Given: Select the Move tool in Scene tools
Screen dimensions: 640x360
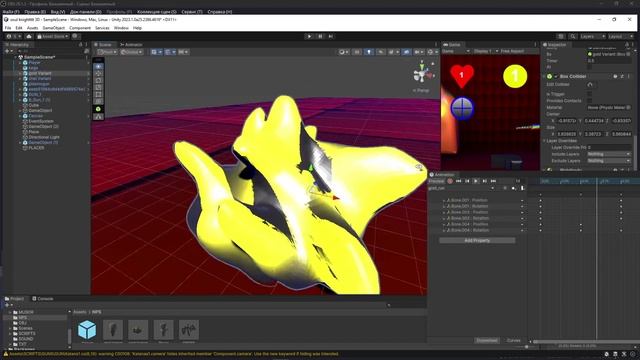Looking at the screenshot, I should pyautogui.click(x=98, y=73).
